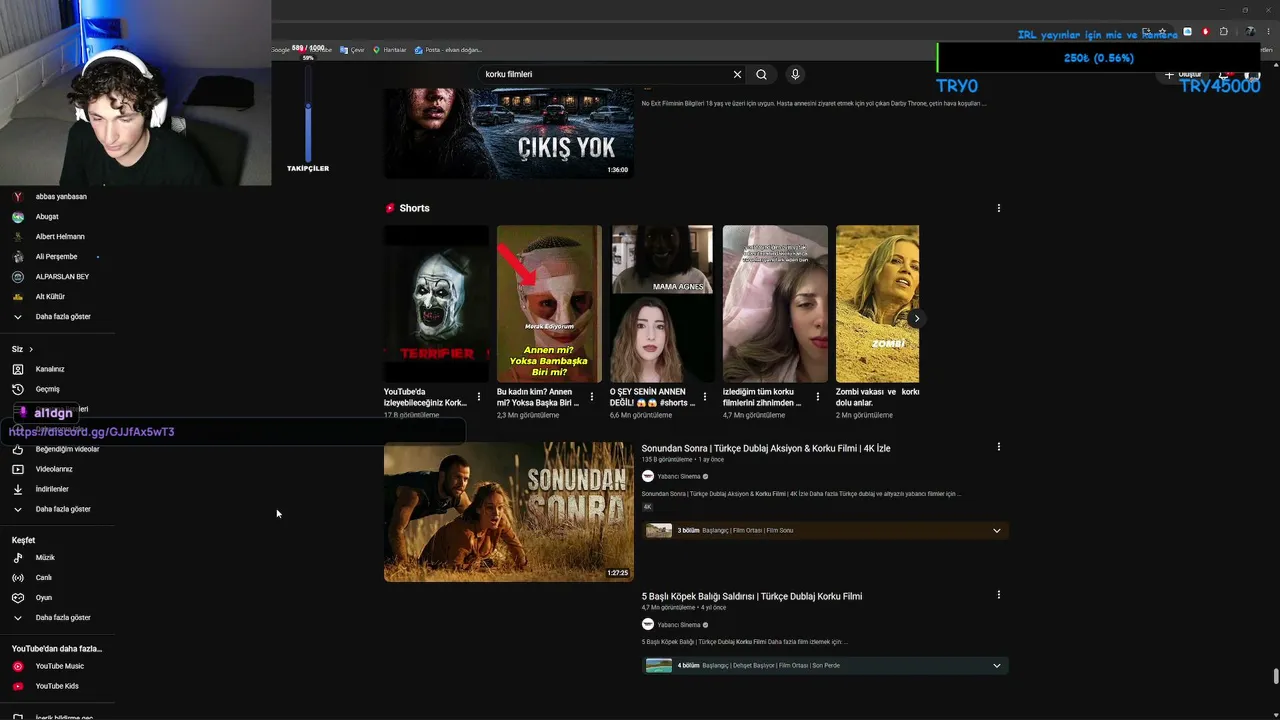1280x720 pixels.
Task: Open Yabancı Sinema avatar under Sonundan Sonra
Action: click(x=648, y=476)
